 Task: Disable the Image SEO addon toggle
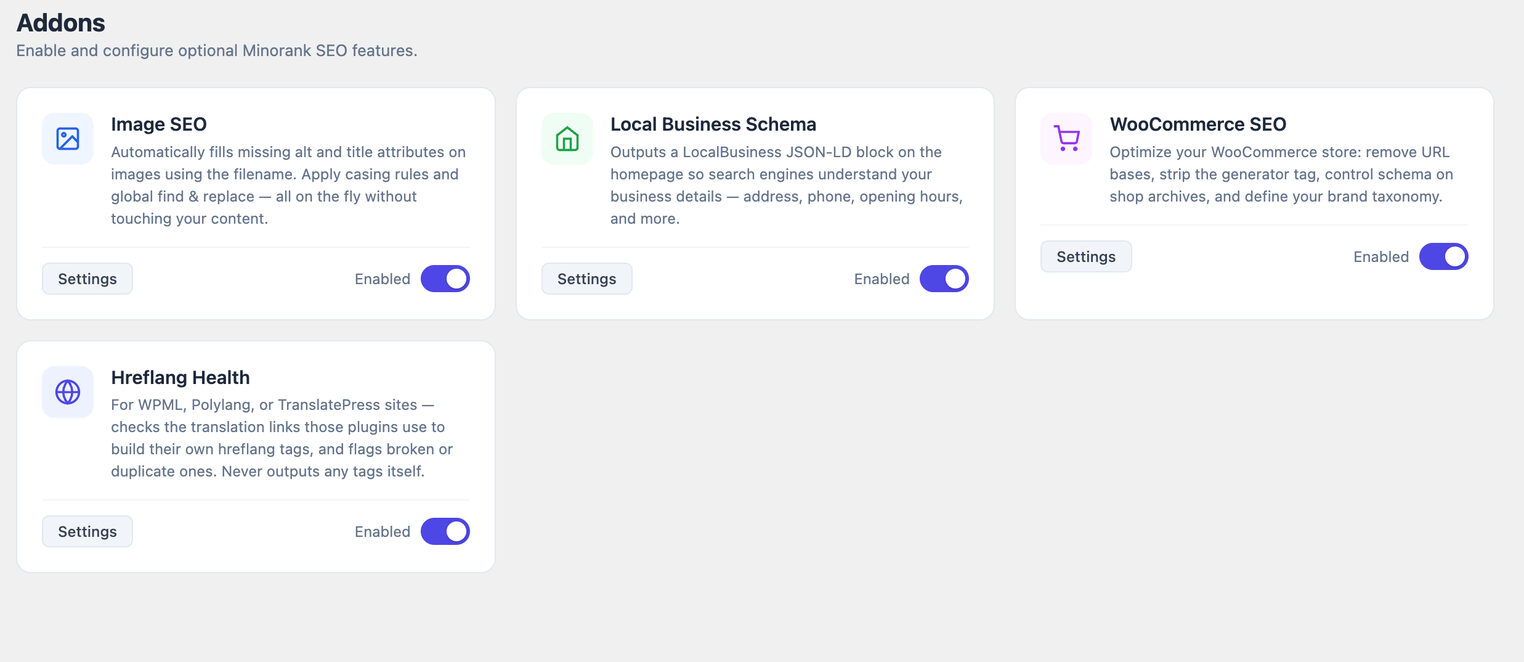pyautogui.click(x=445, y=279)
